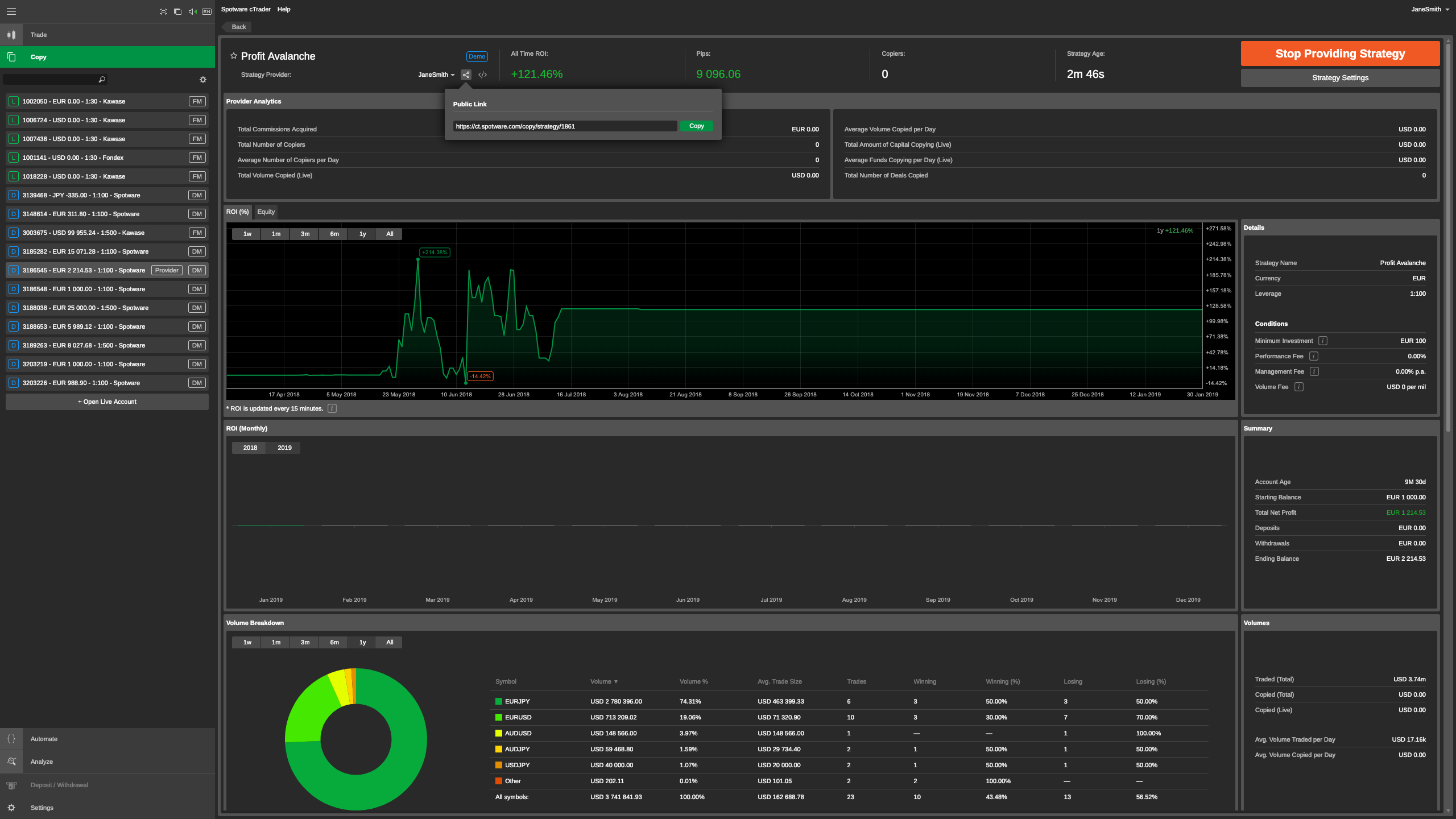Select 1m range on ROI chart
This screenshot has width=1456, height=819.
pyautogui.click(x=276, y=234)
